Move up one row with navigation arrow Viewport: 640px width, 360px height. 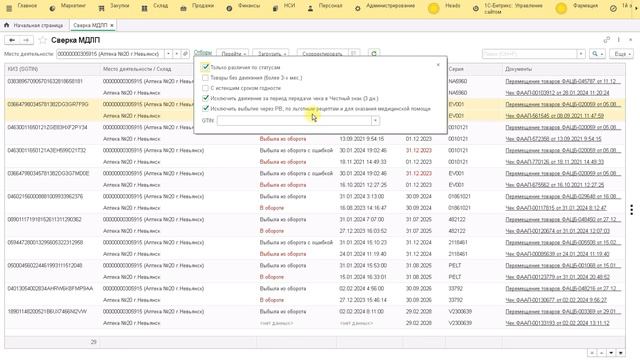(601, 353)
